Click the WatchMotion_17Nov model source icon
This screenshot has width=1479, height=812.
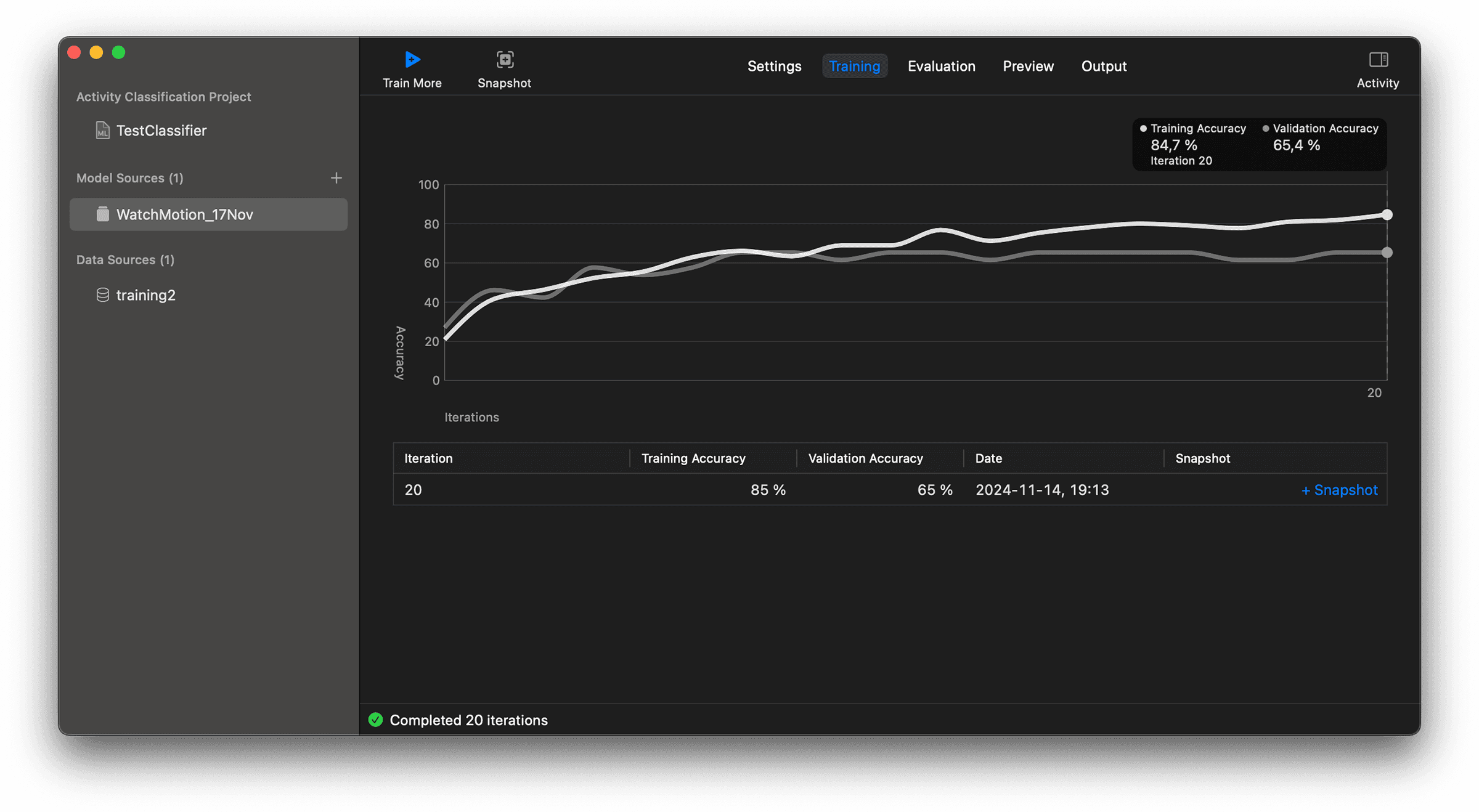coord(102,214)
